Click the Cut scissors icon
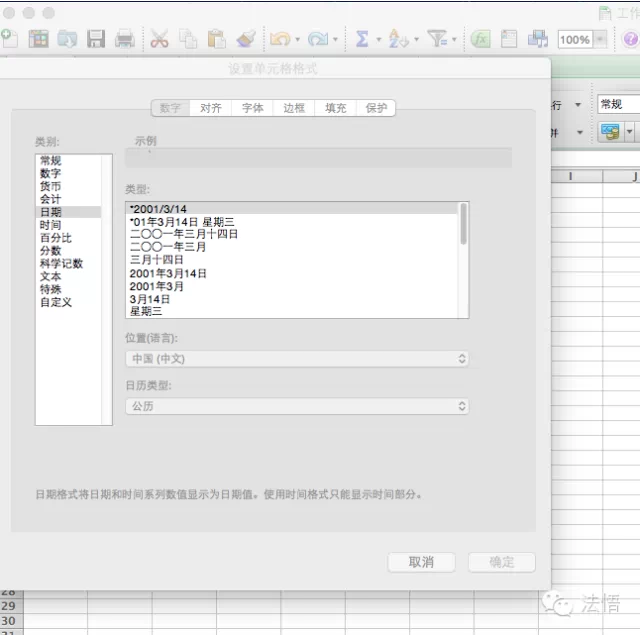The width and height of the screenshot is (640, 635). coord(159,39)
